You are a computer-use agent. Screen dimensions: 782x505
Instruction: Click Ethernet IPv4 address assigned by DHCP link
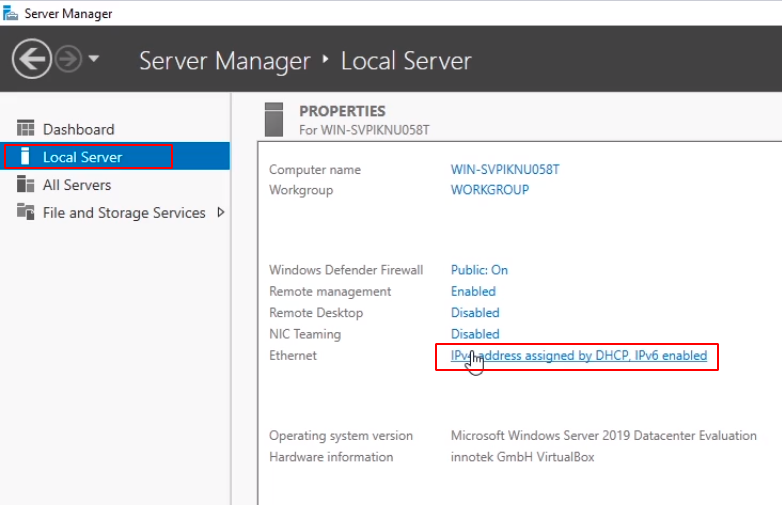(578, 355)
